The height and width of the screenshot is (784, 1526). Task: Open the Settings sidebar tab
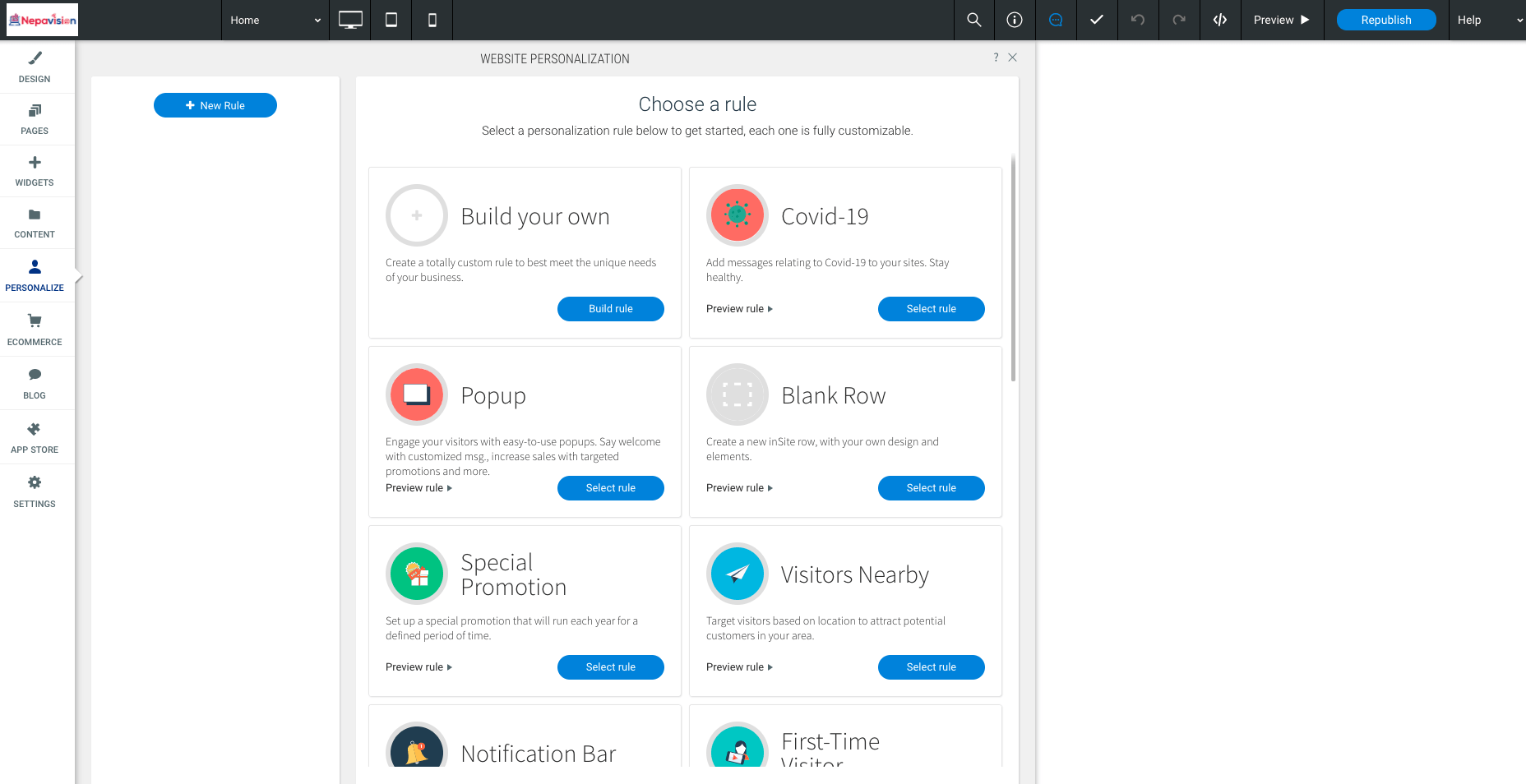[35, 491]
